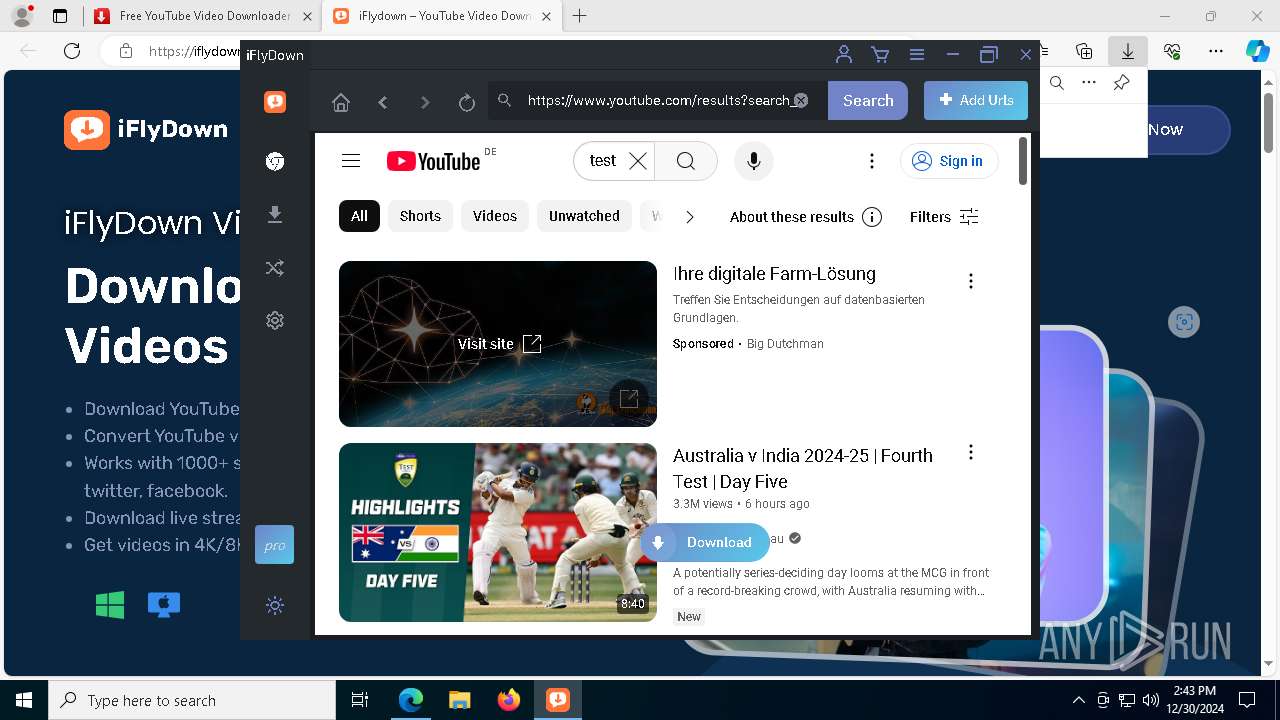Open the convert shuffle icon in sidebar
This screenshot has width=1280, height=720.
275,268
